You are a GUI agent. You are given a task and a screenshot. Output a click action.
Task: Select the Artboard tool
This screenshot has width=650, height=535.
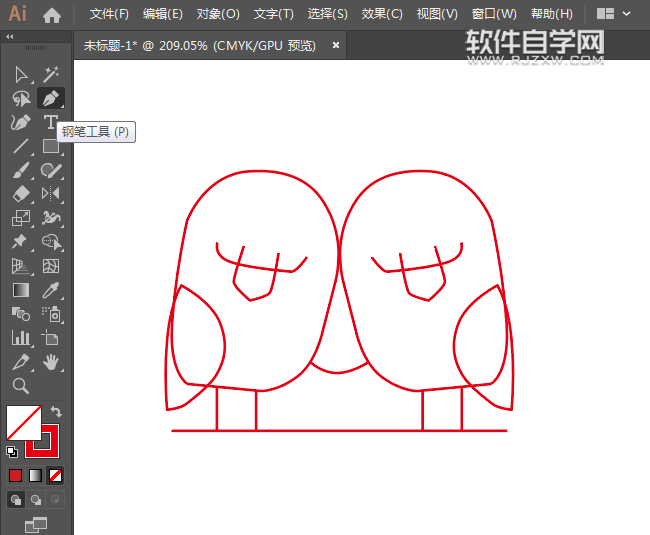(x=50, y=338)
